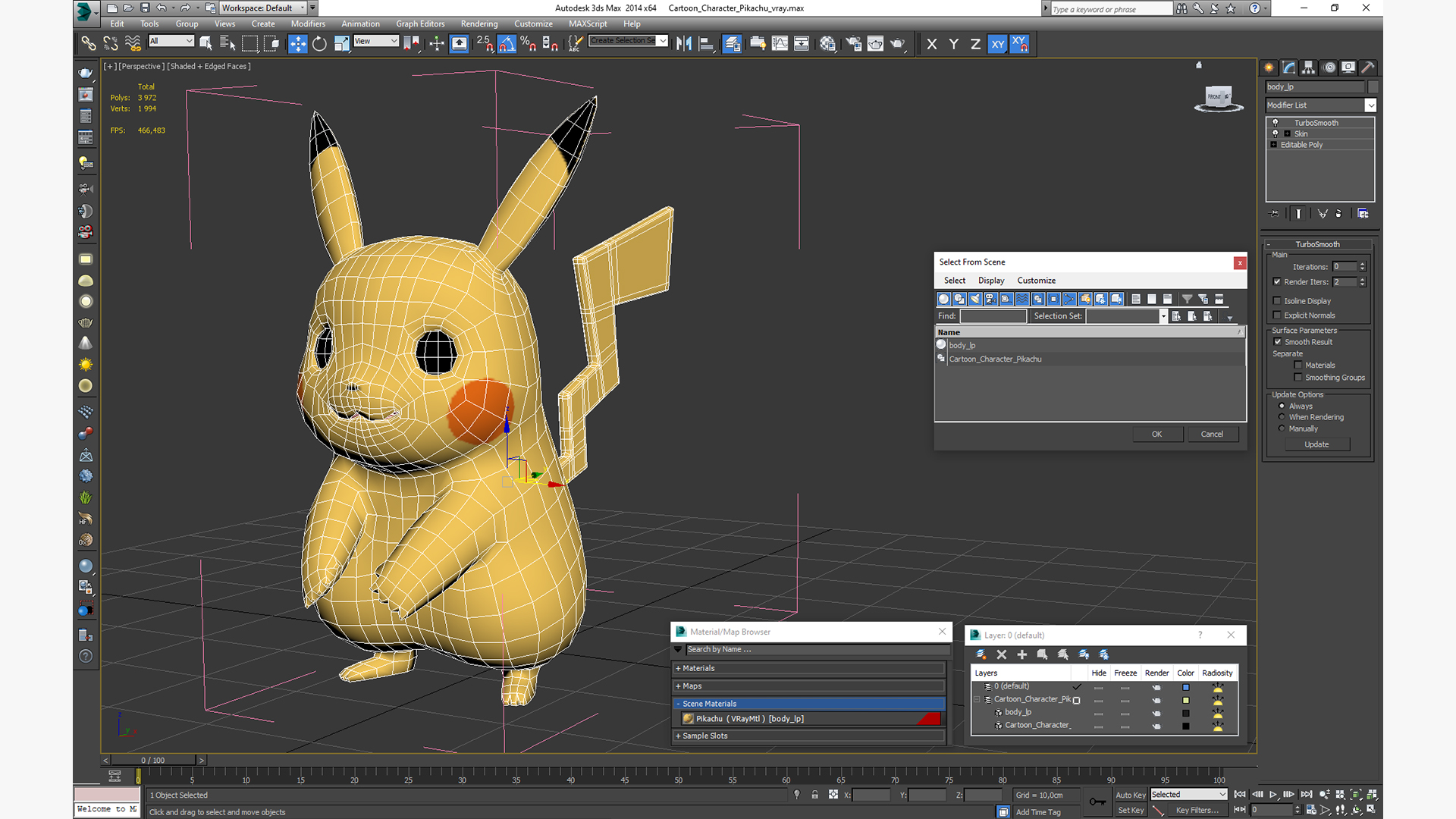This screenshot has height=819, width=1456.
Task: Select the When Rendering update option
Action: tap(1282, 417)
